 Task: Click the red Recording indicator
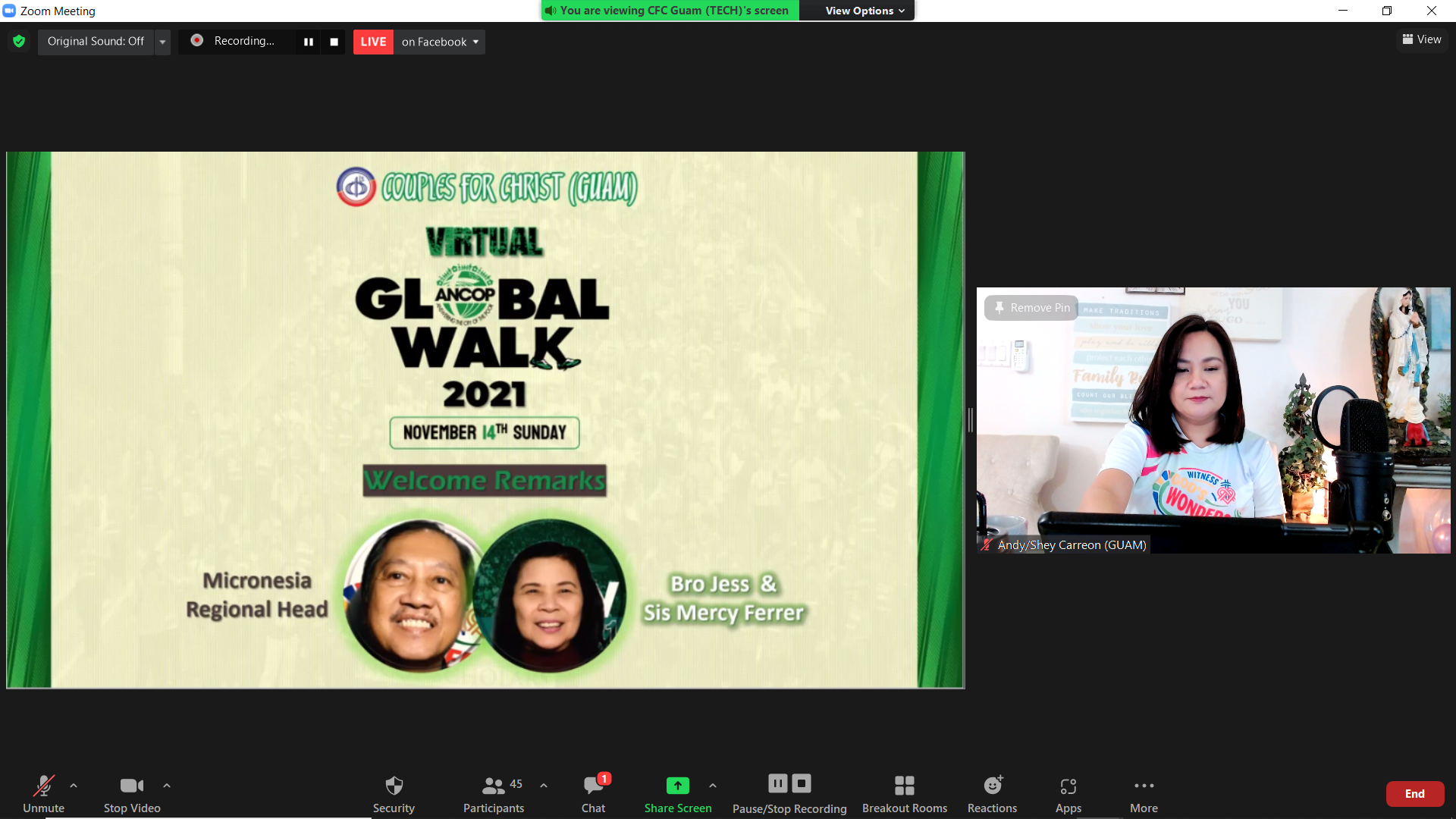(197, 40)
